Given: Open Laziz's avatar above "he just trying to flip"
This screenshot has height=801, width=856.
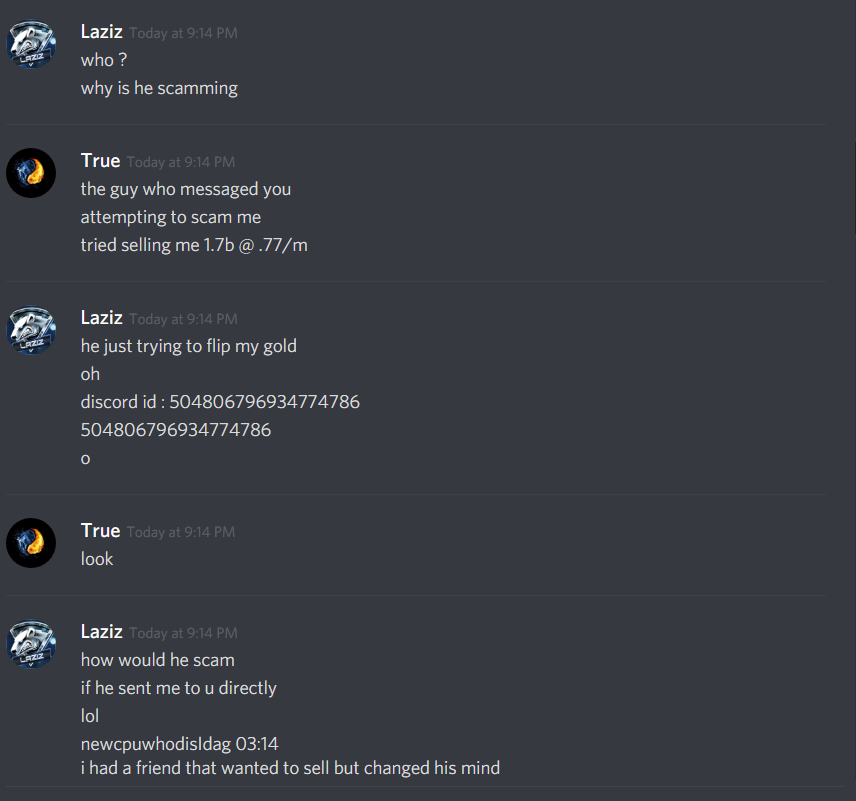Looking at the screenshot, I should (x=31, y=330).
